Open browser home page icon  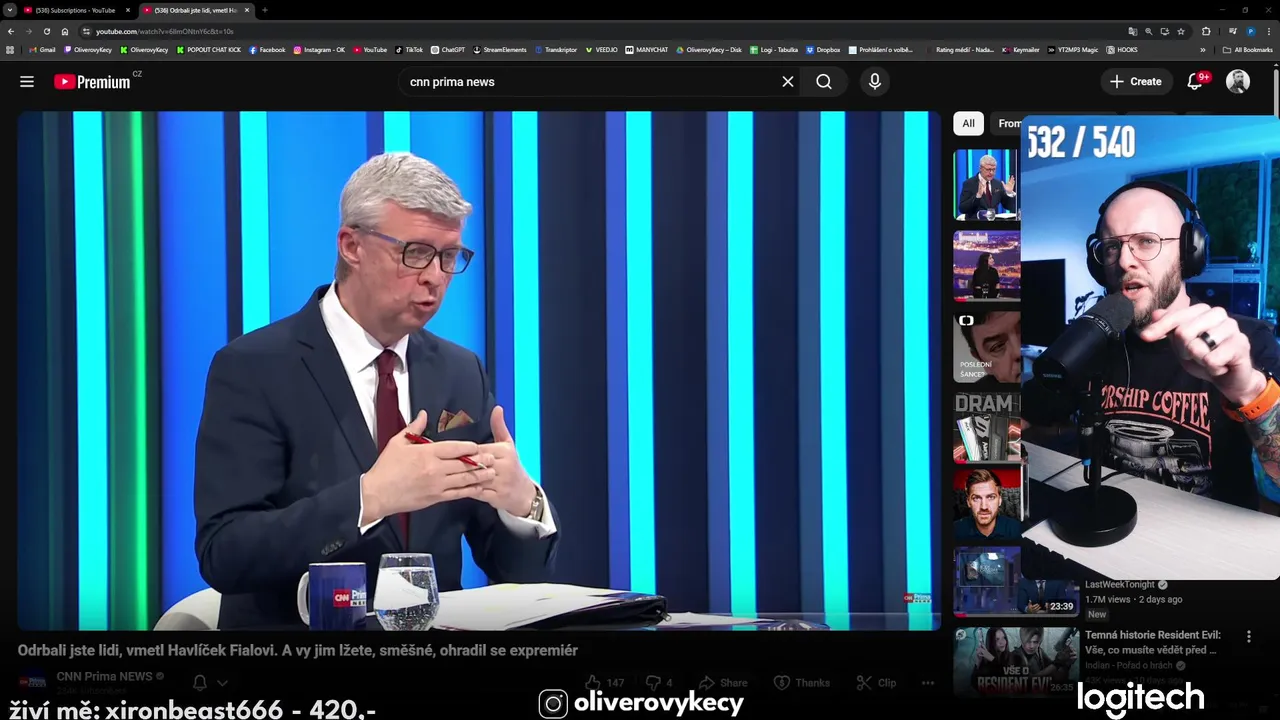[x=65, y=31]
